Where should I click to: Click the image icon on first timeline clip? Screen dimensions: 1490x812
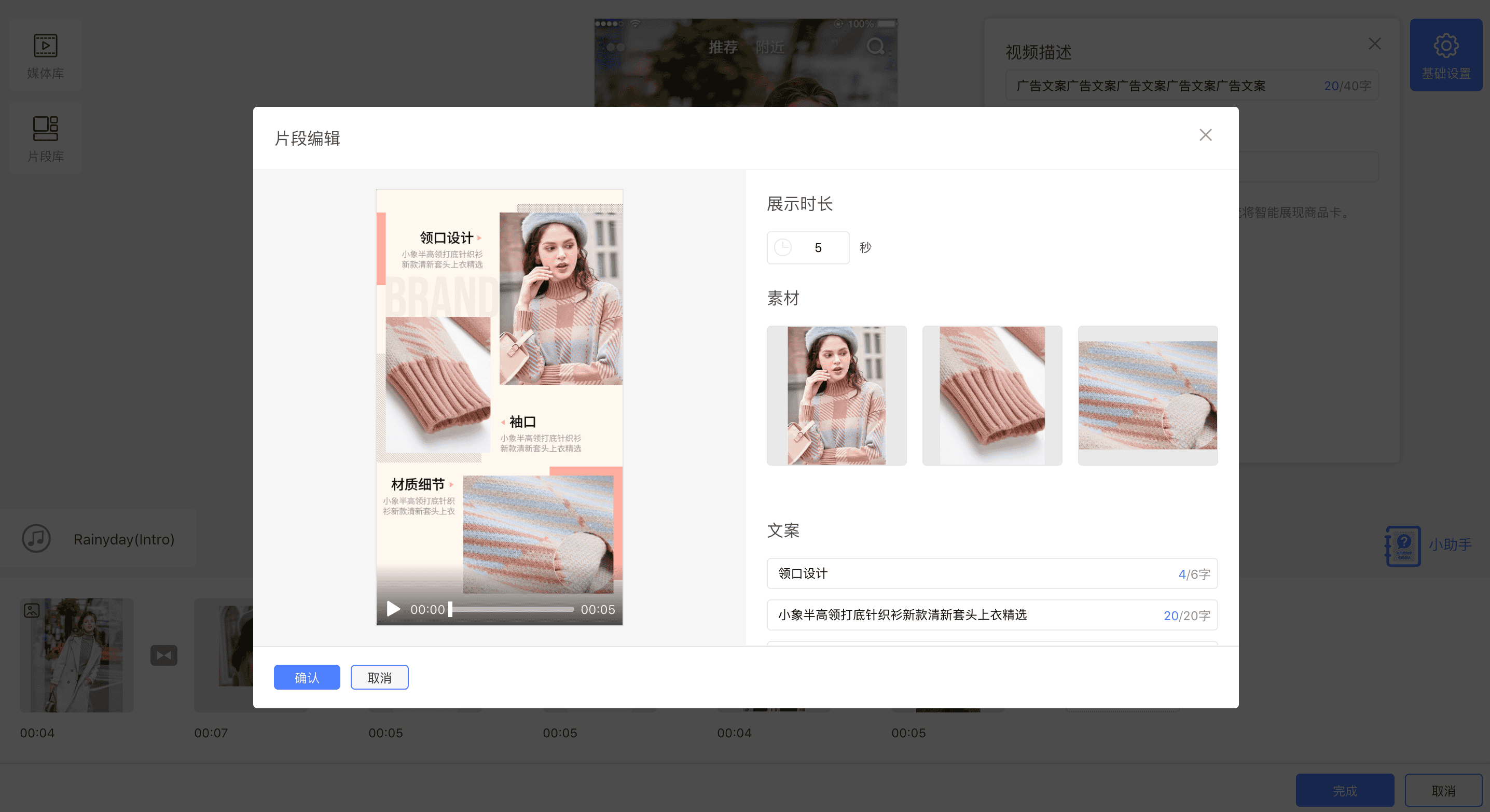click(x=32, y=610)
